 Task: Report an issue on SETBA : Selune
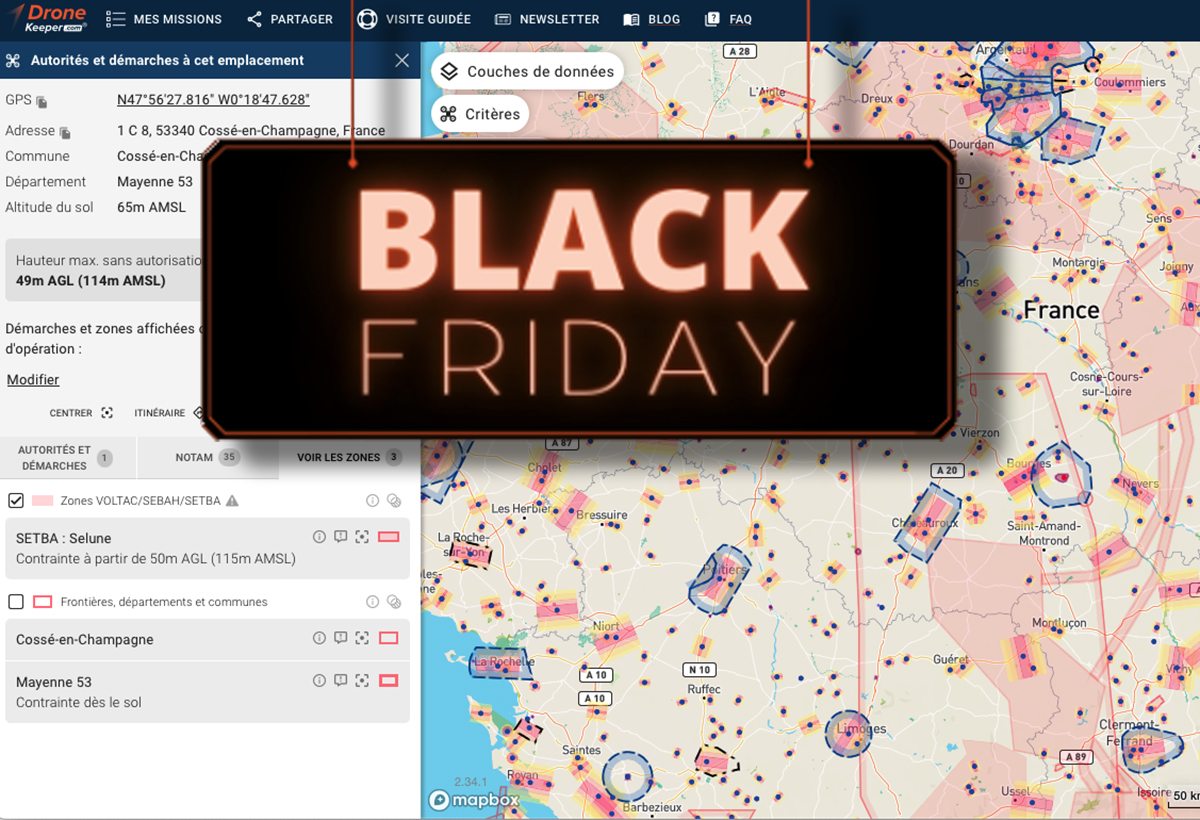point(341,537)
